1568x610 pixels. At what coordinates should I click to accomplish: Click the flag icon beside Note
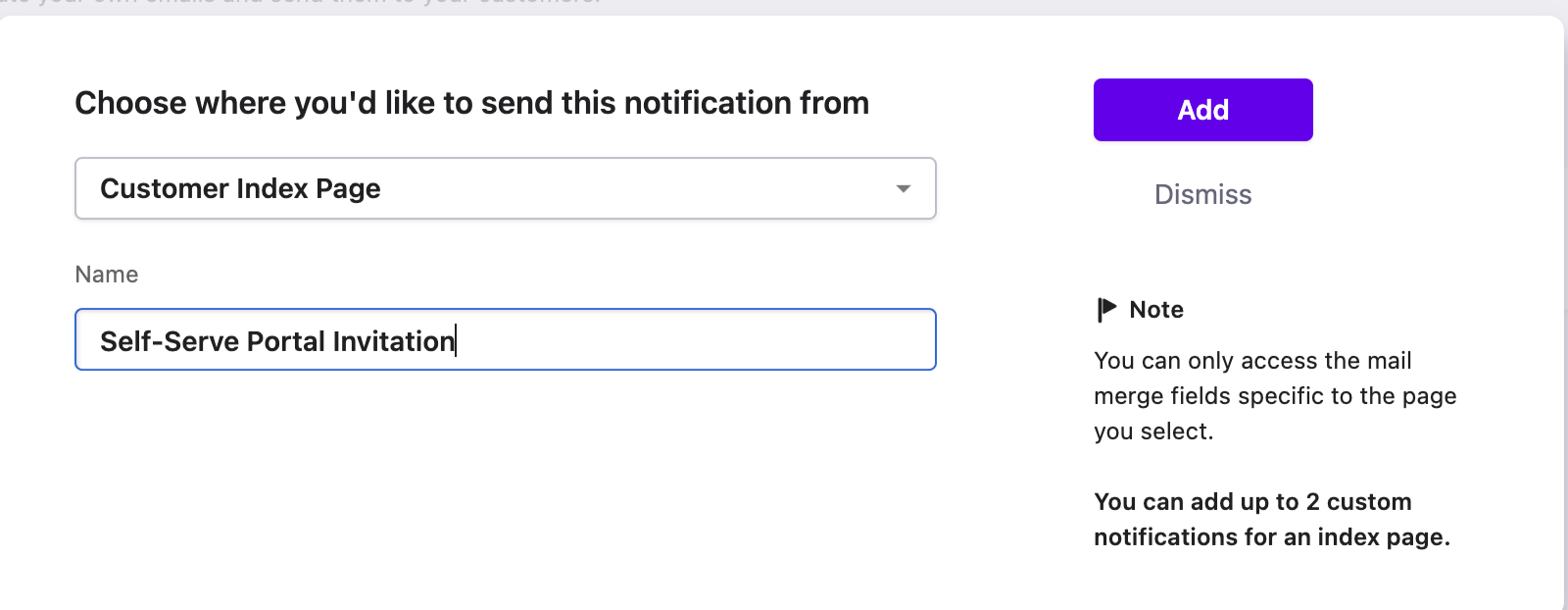1106,310
